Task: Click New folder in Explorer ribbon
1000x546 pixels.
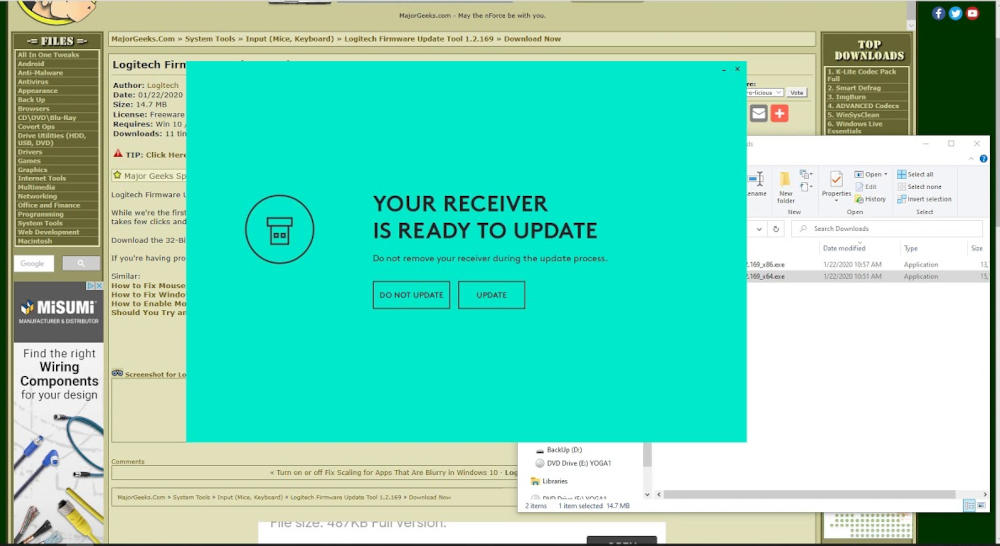Action: 786,187
